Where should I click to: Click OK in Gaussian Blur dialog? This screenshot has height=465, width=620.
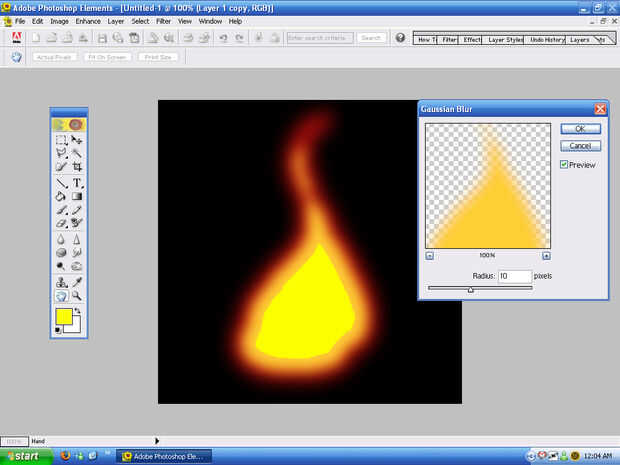tap(580, 129)
